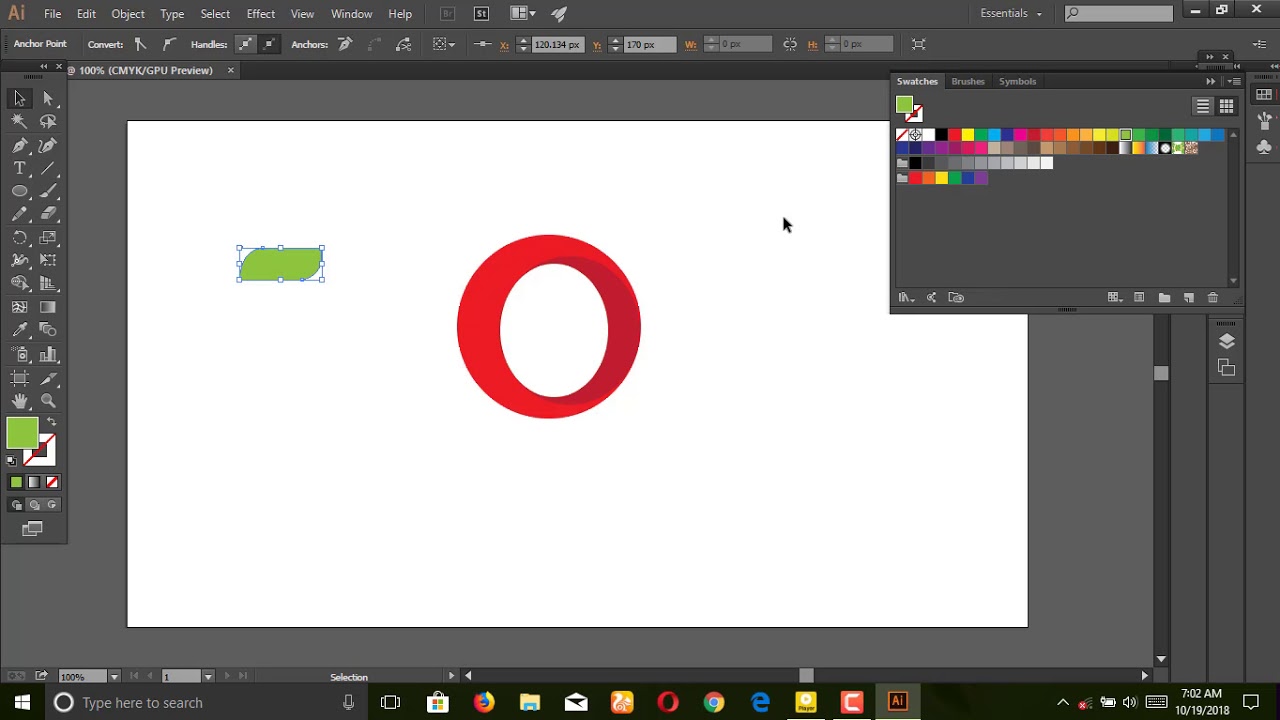Hide handles for multiple selected anchors
The height and width of the screenshot is (720, 1280).
(x=268, y=44)
